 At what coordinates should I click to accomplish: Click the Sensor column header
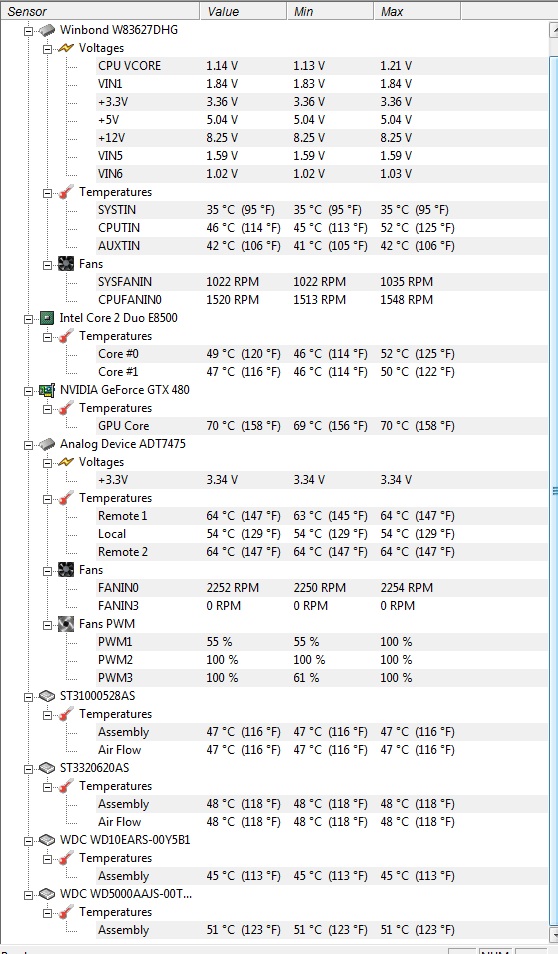(x=100, y=11)
